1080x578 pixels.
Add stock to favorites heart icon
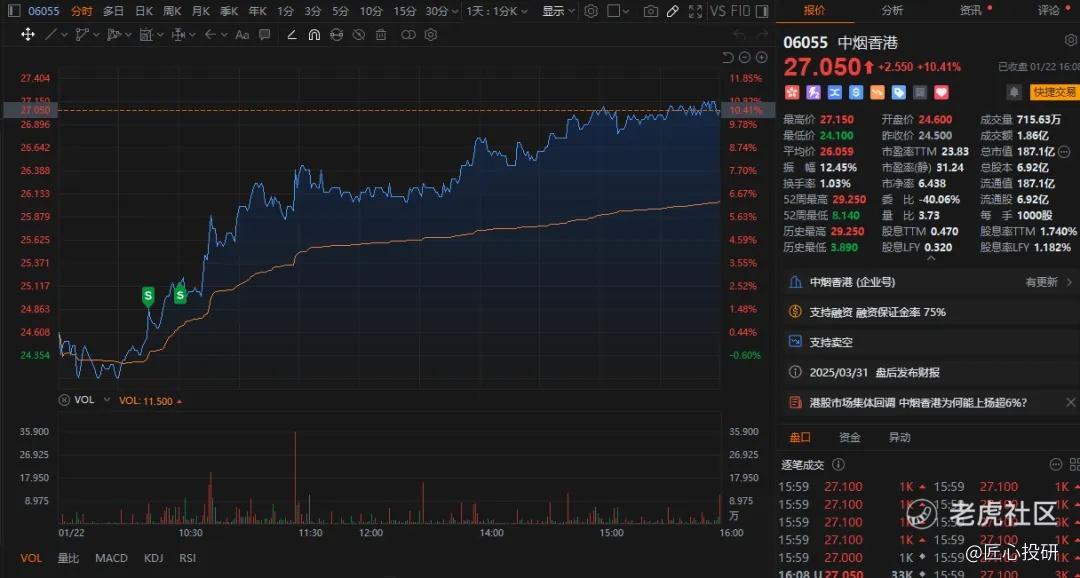point(942,92)
